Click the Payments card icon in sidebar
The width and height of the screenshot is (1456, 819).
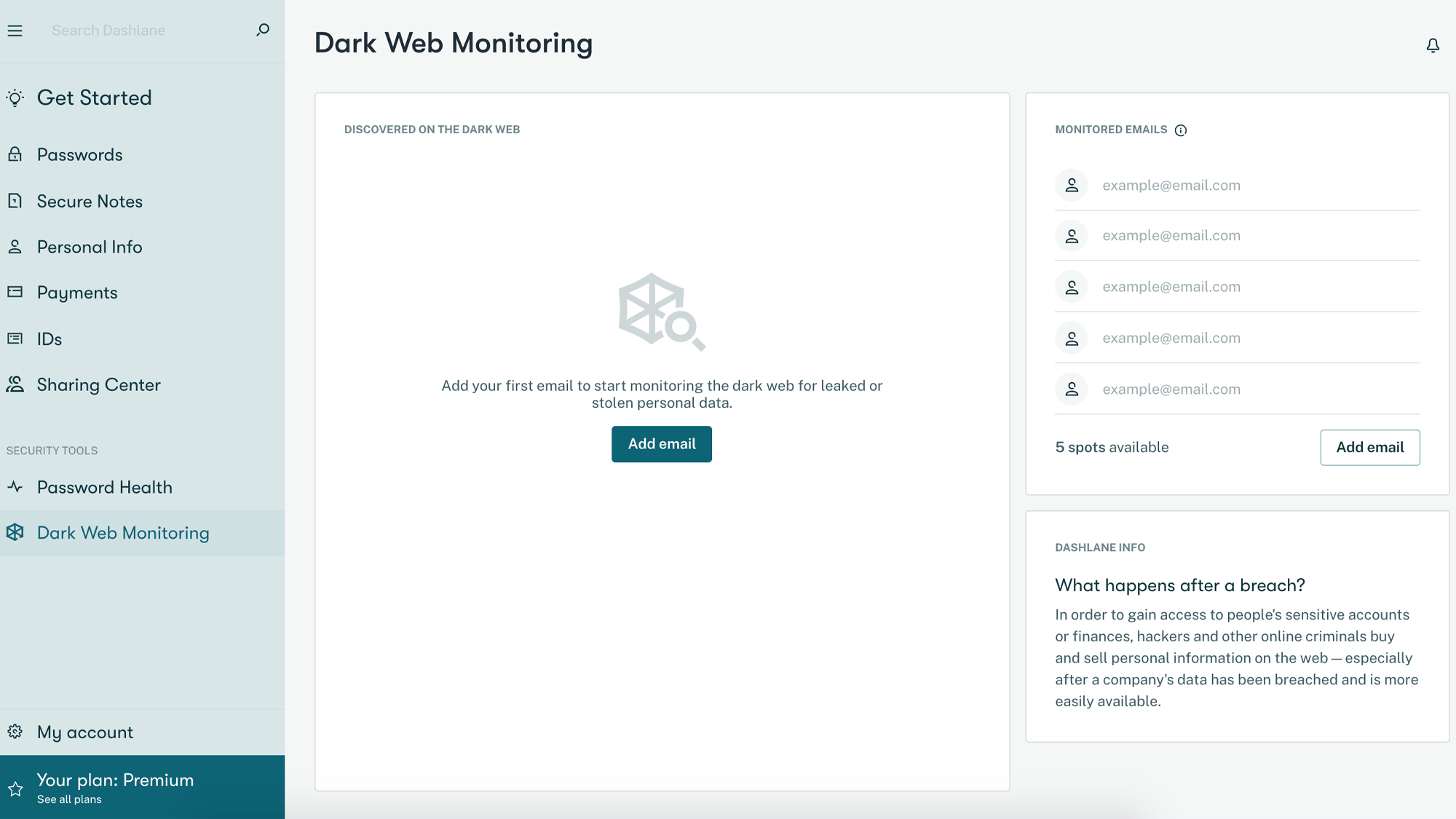(15, 292)
